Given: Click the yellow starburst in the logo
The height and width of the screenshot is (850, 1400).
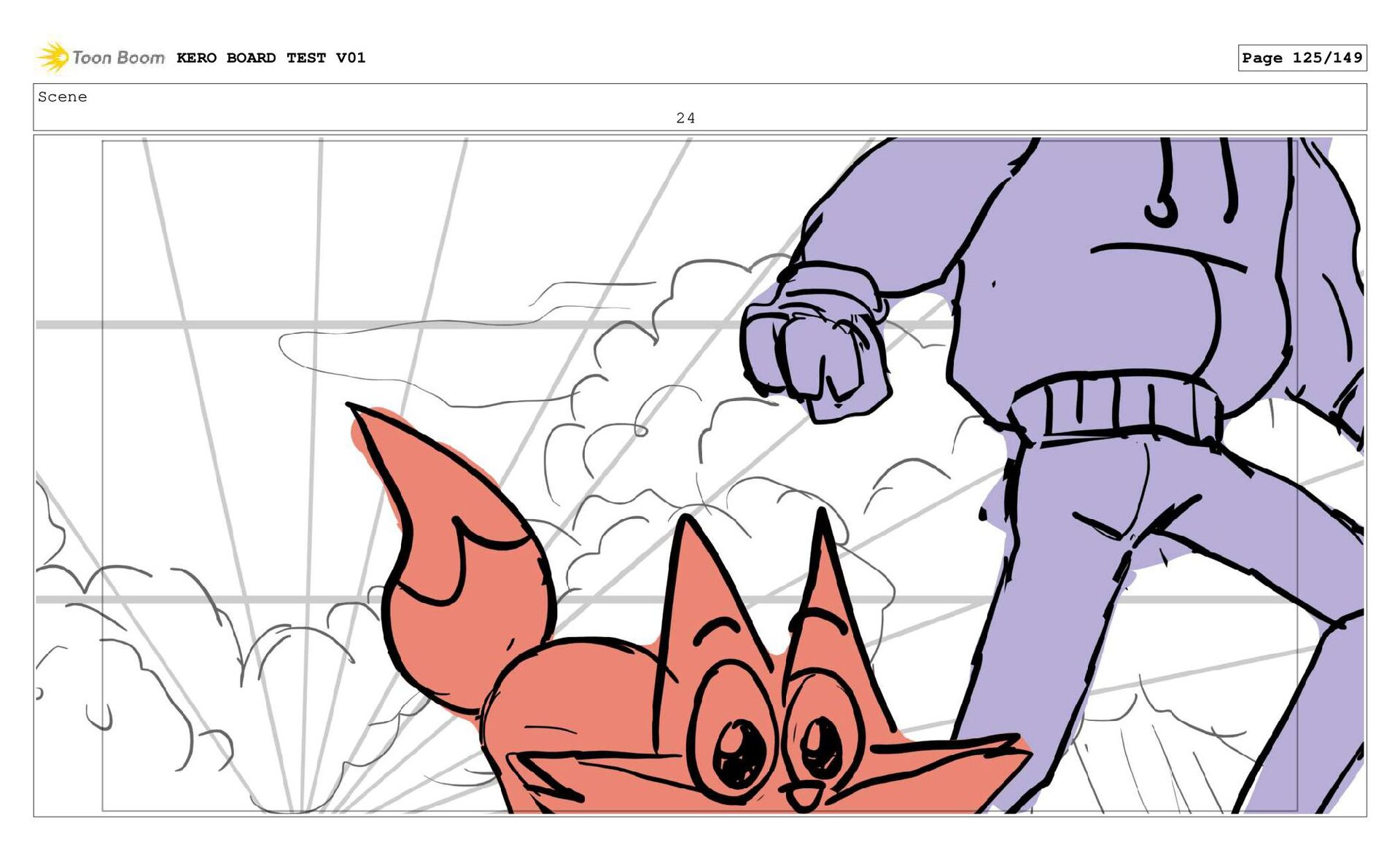Looking at the screenshot, I should 52,58.
